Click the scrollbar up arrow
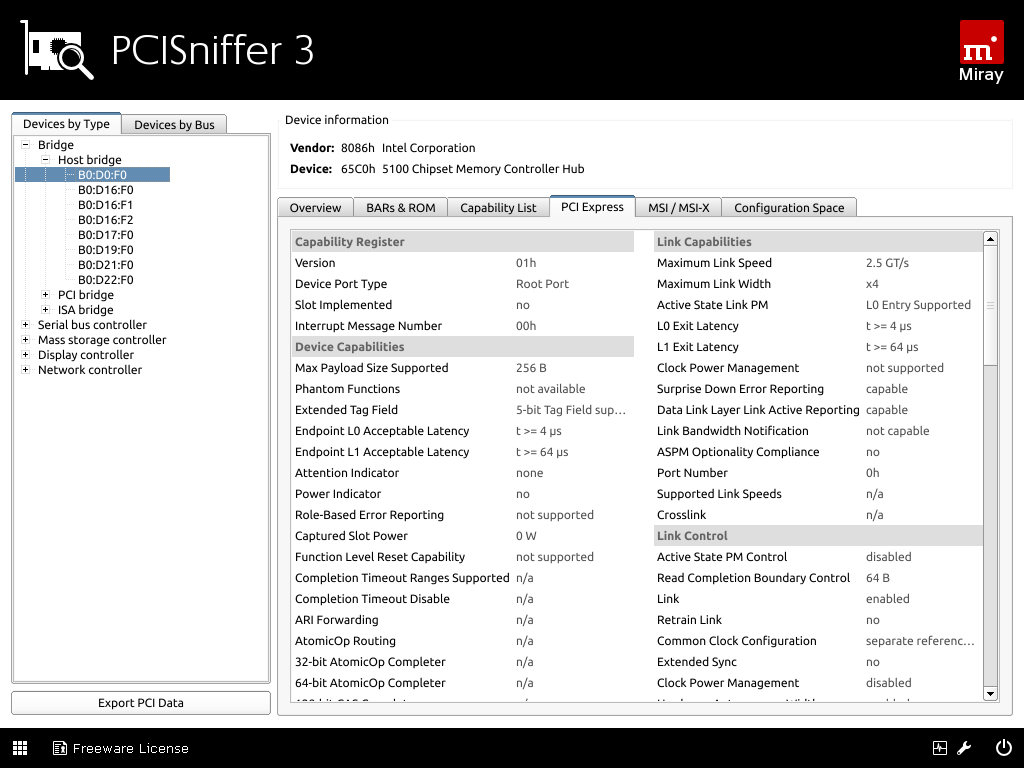This screenshot has height=768, width=1024. click(x=990, y=239)
